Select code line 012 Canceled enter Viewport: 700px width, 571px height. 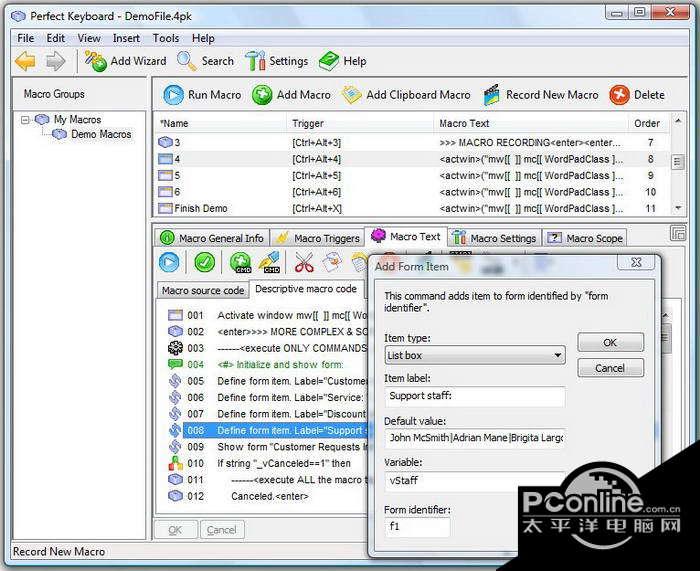[x=267, y=496]
